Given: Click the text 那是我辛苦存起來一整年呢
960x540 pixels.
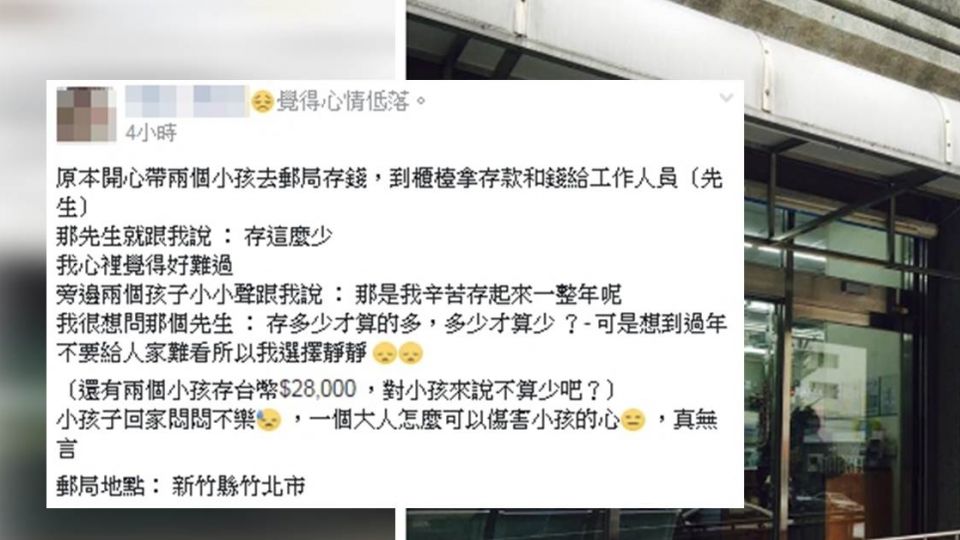Looking at the screenshot, I should tap(488, 294).
